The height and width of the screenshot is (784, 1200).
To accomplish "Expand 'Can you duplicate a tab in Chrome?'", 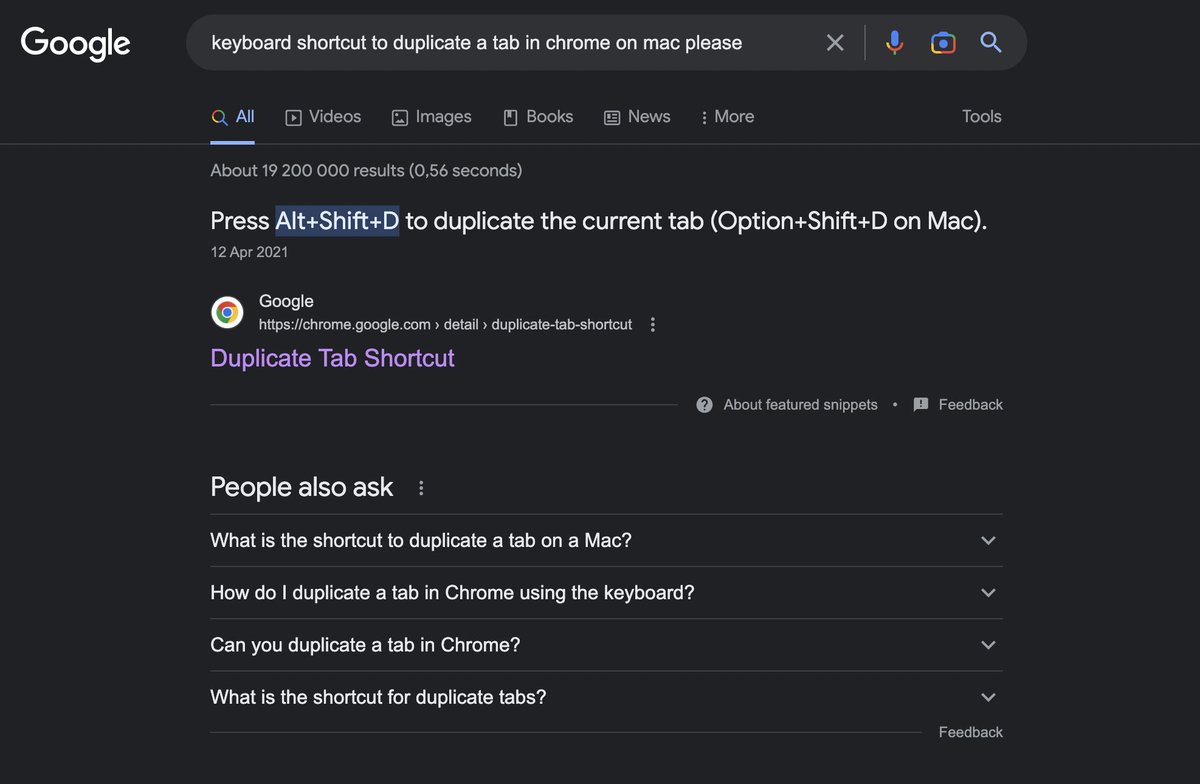I will click(x=606, y=645).
